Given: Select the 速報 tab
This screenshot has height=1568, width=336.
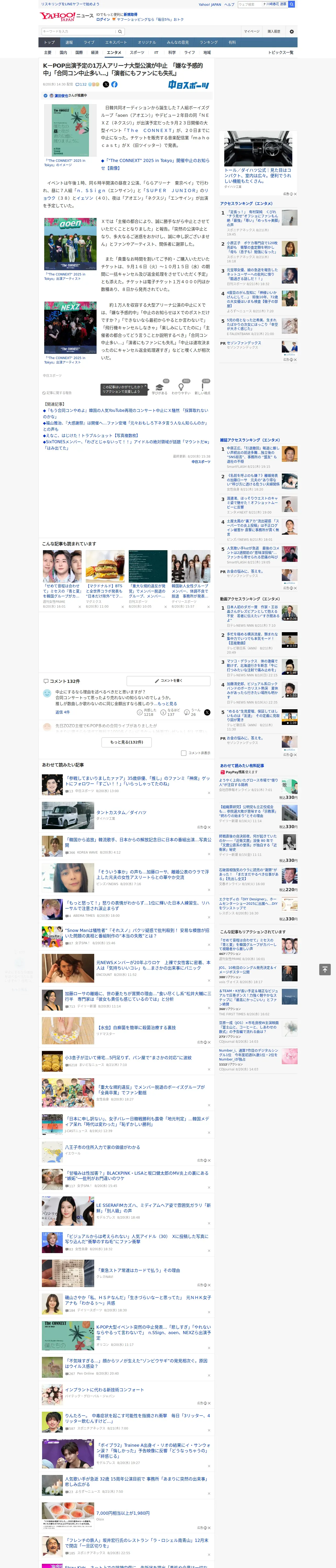Looking at the screenshot, I should tap(69, 43).
